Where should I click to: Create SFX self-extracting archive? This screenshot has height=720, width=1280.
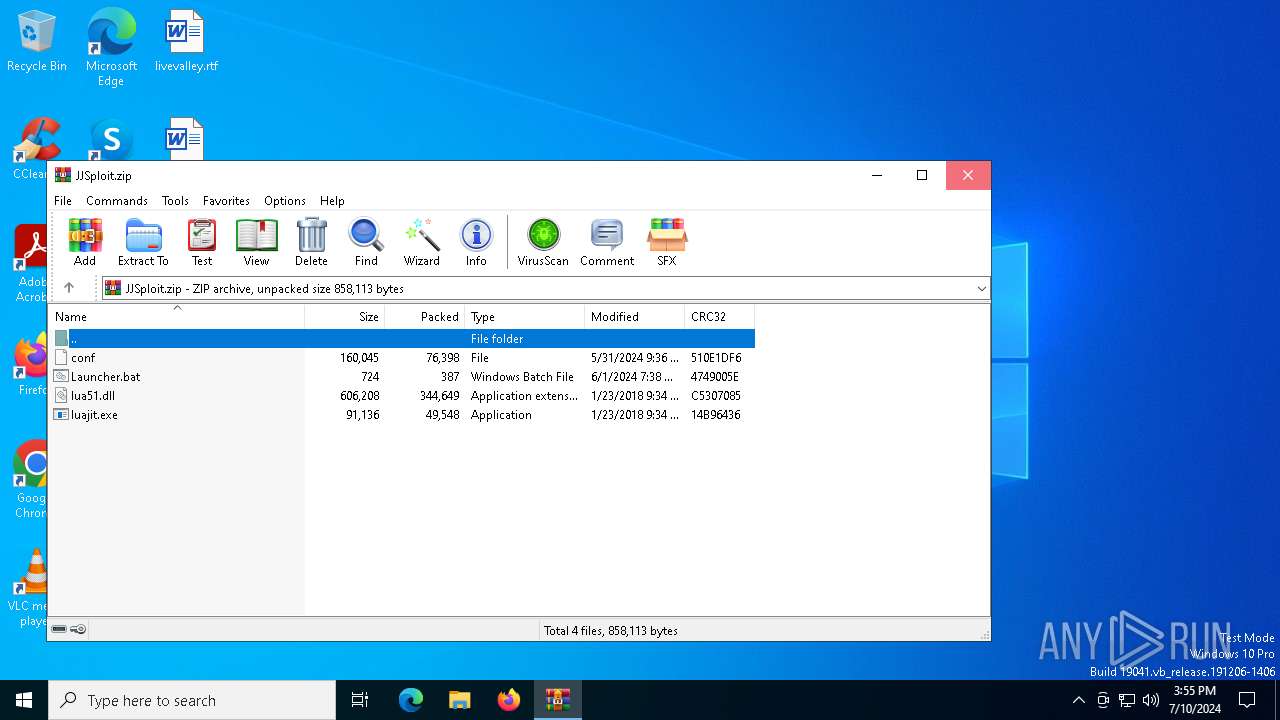pyautogui.click(x=667, y=243)
